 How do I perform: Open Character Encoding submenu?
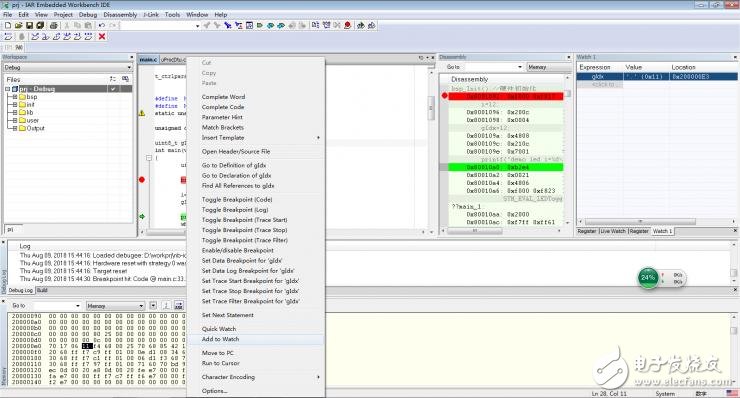click(255, 377)
